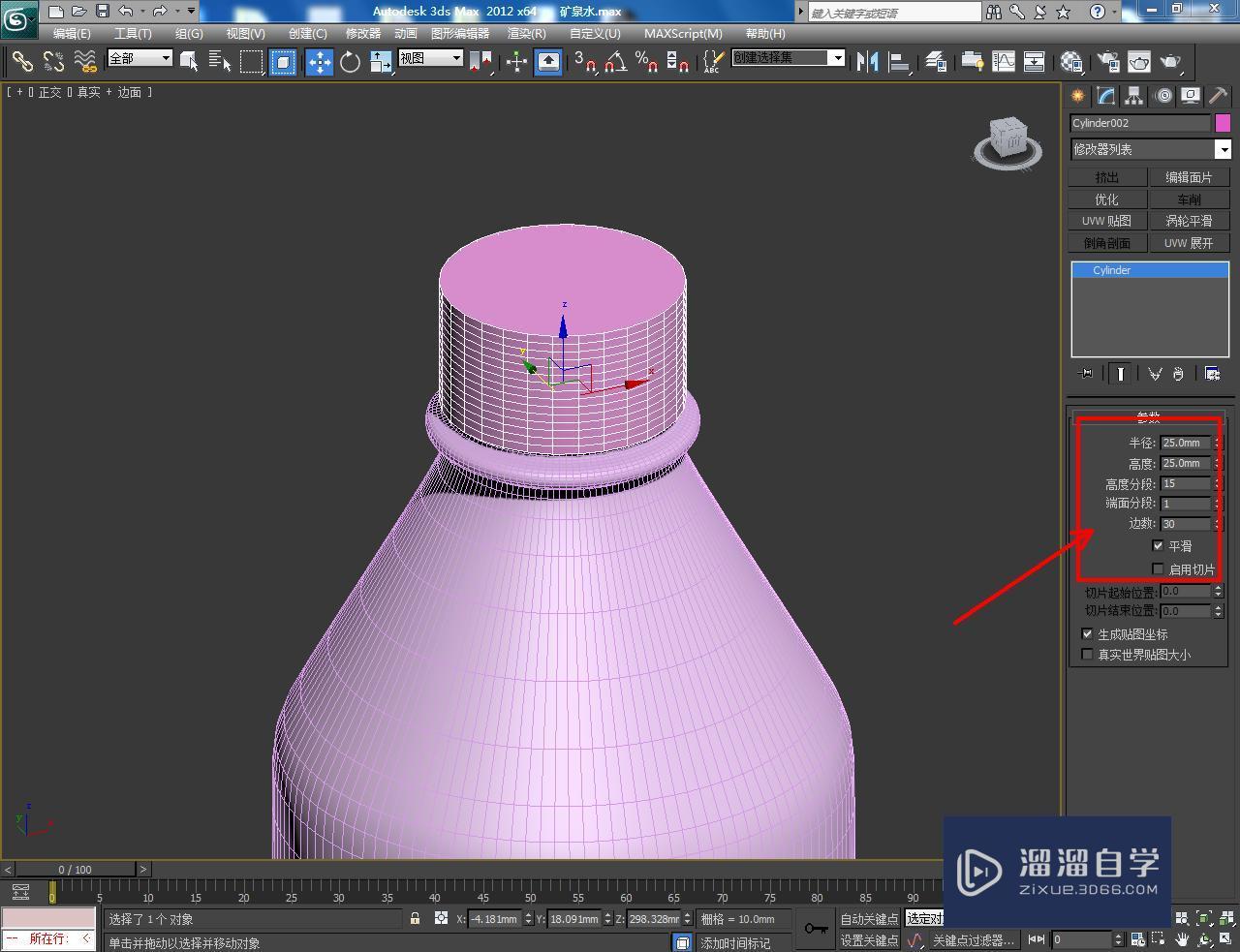The height and width of the screenshot is (952, 1240).
Task: Enable the 启用切片 checkbox
Action: tap(1158, 569)
